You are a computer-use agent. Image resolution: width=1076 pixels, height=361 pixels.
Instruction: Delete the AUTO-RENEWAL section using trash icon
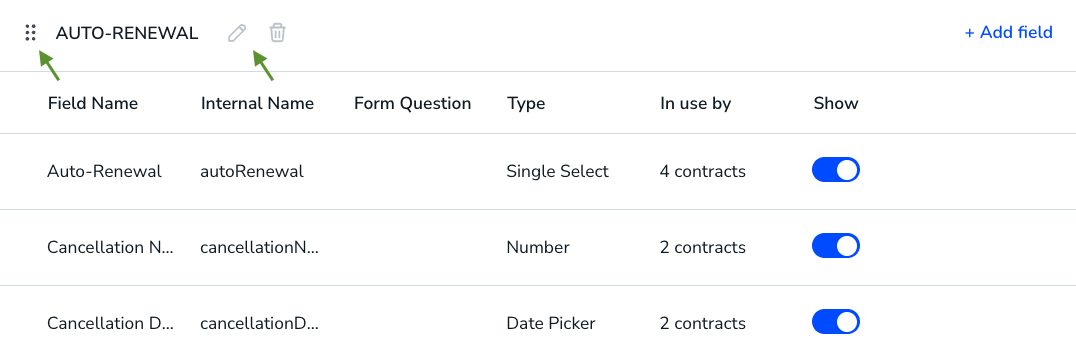(x=277, y=32)
